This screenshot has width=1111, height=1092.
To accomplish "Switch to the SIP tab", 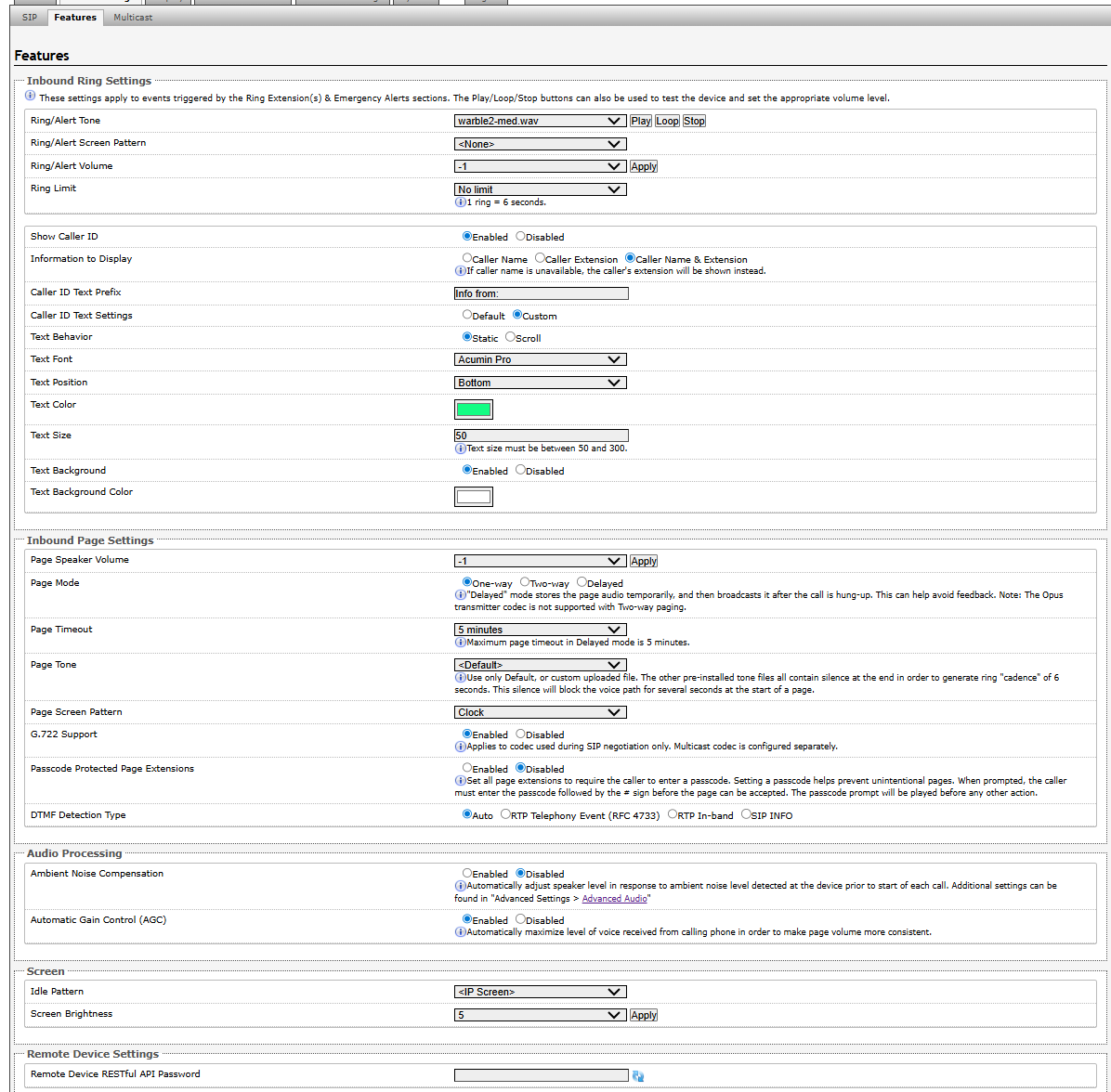I will (29, 17).
